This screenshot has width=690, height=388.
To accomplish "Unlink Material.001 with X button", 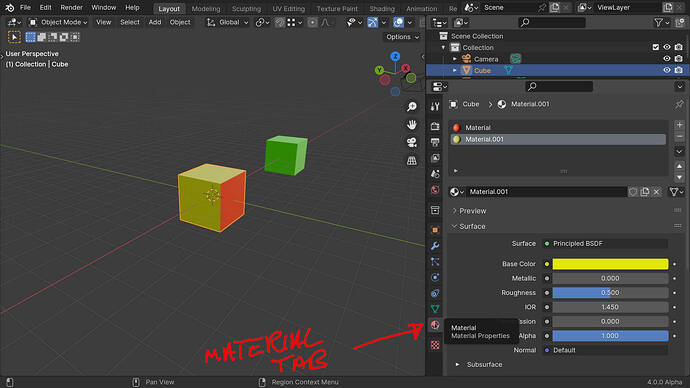I will [x=657, y=192].
